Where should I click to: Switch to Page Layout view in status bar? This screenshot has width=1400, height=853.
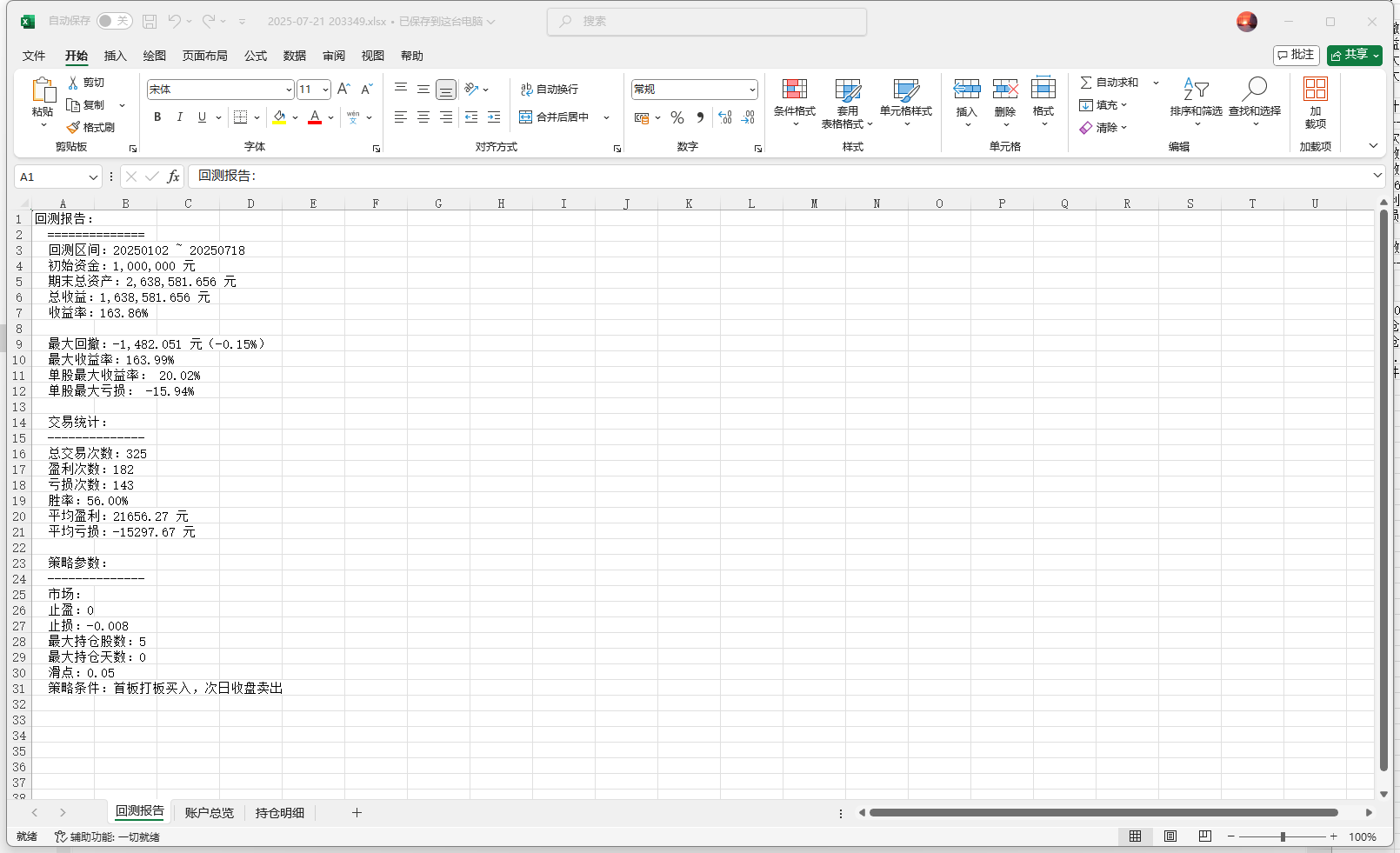point(1170,836)
